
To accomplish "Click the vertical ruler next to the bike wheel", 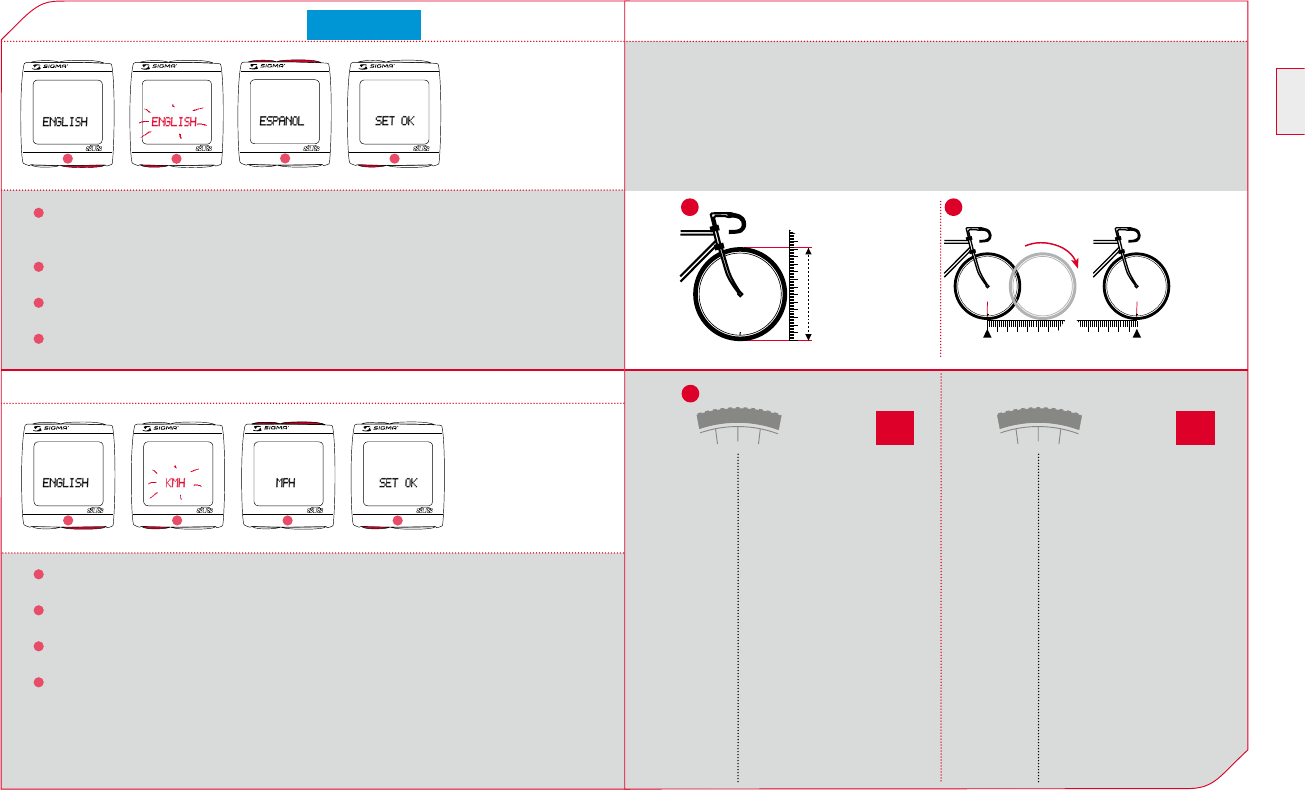I will coord(796,286).
